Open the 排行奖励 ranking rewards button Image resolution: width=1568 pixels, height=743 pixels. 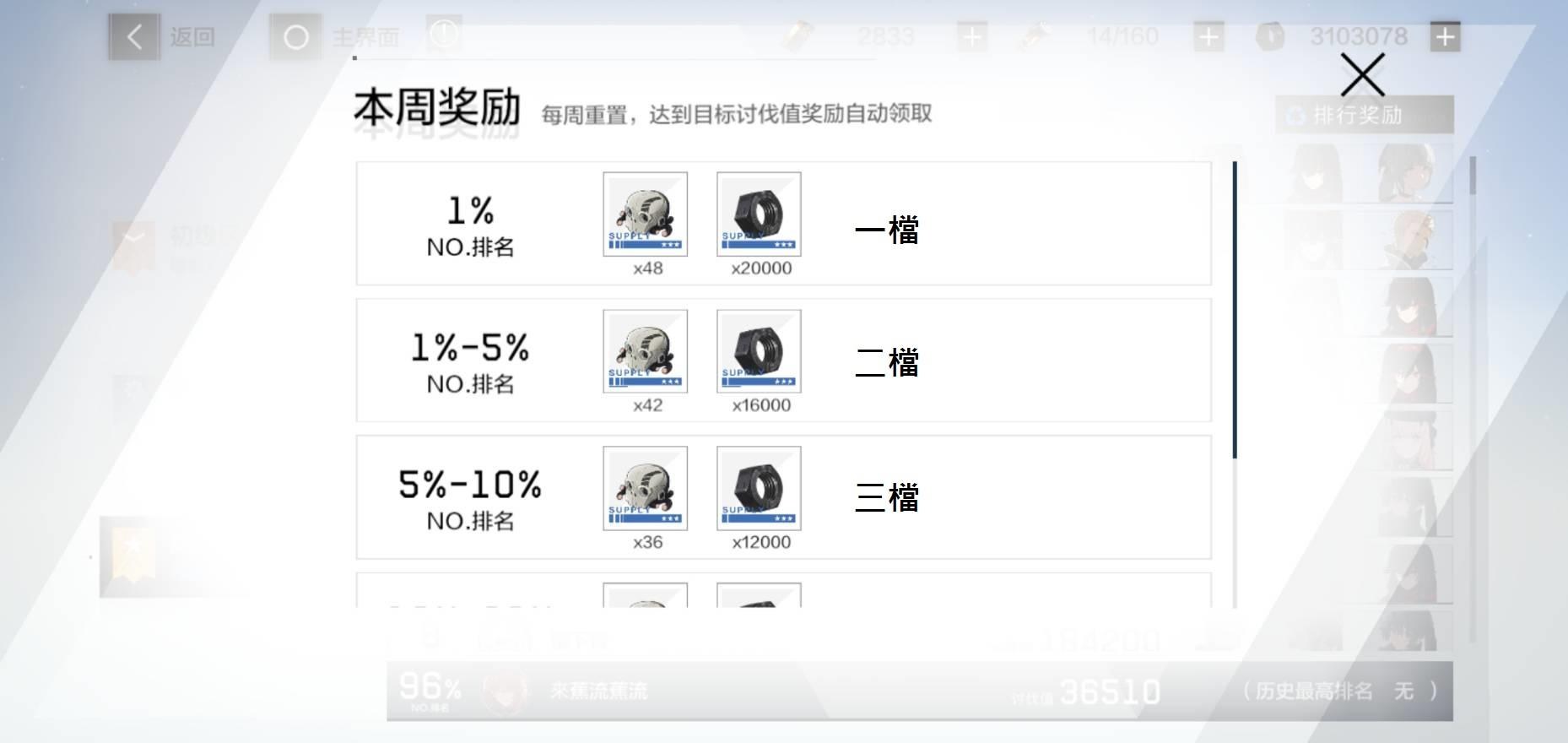coord(1364,115)
